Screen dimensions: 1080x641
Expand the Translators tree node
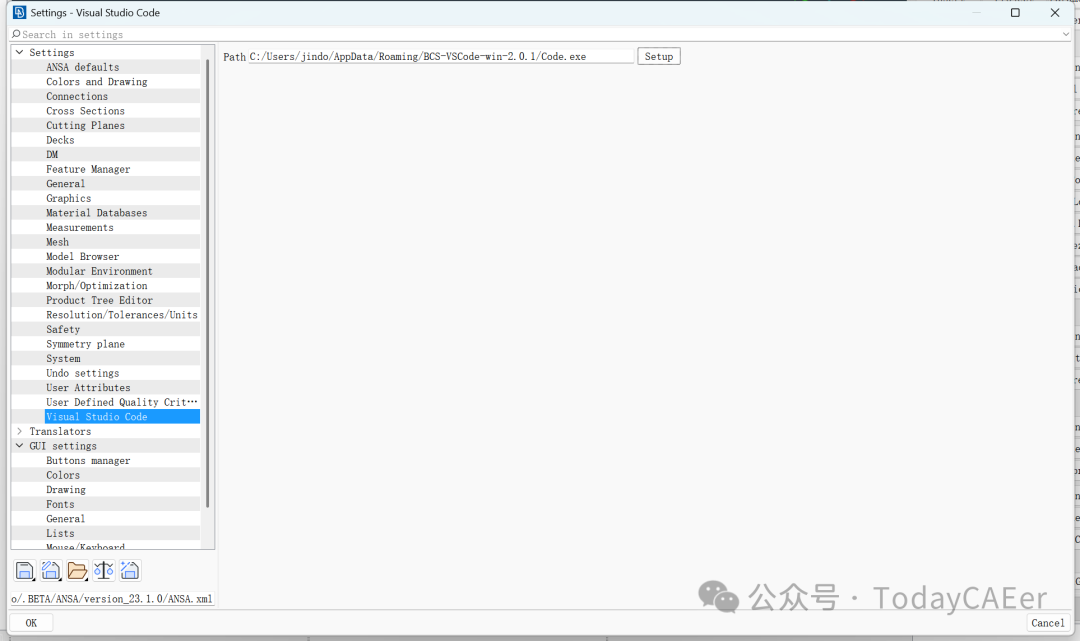(x=19, y=431)
